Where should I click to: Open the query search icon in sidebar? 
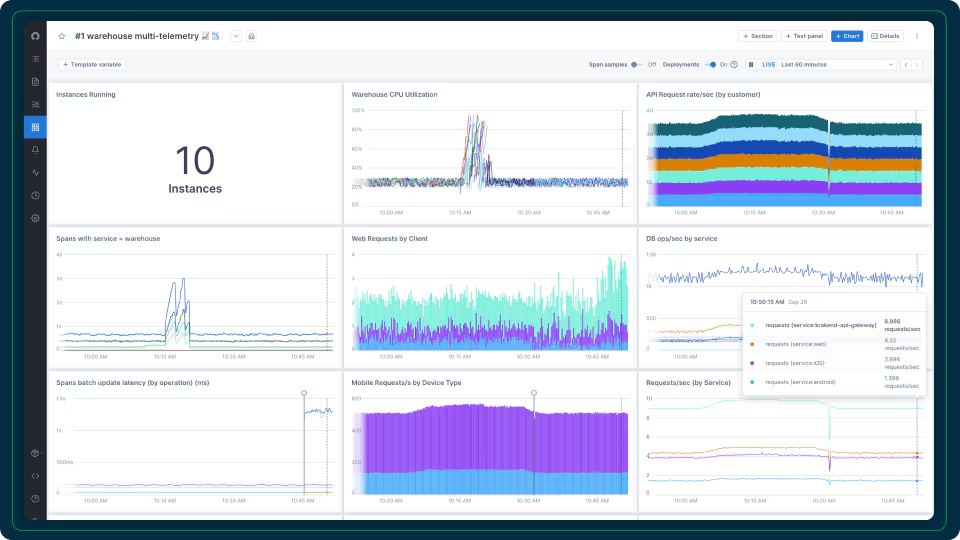36,105
